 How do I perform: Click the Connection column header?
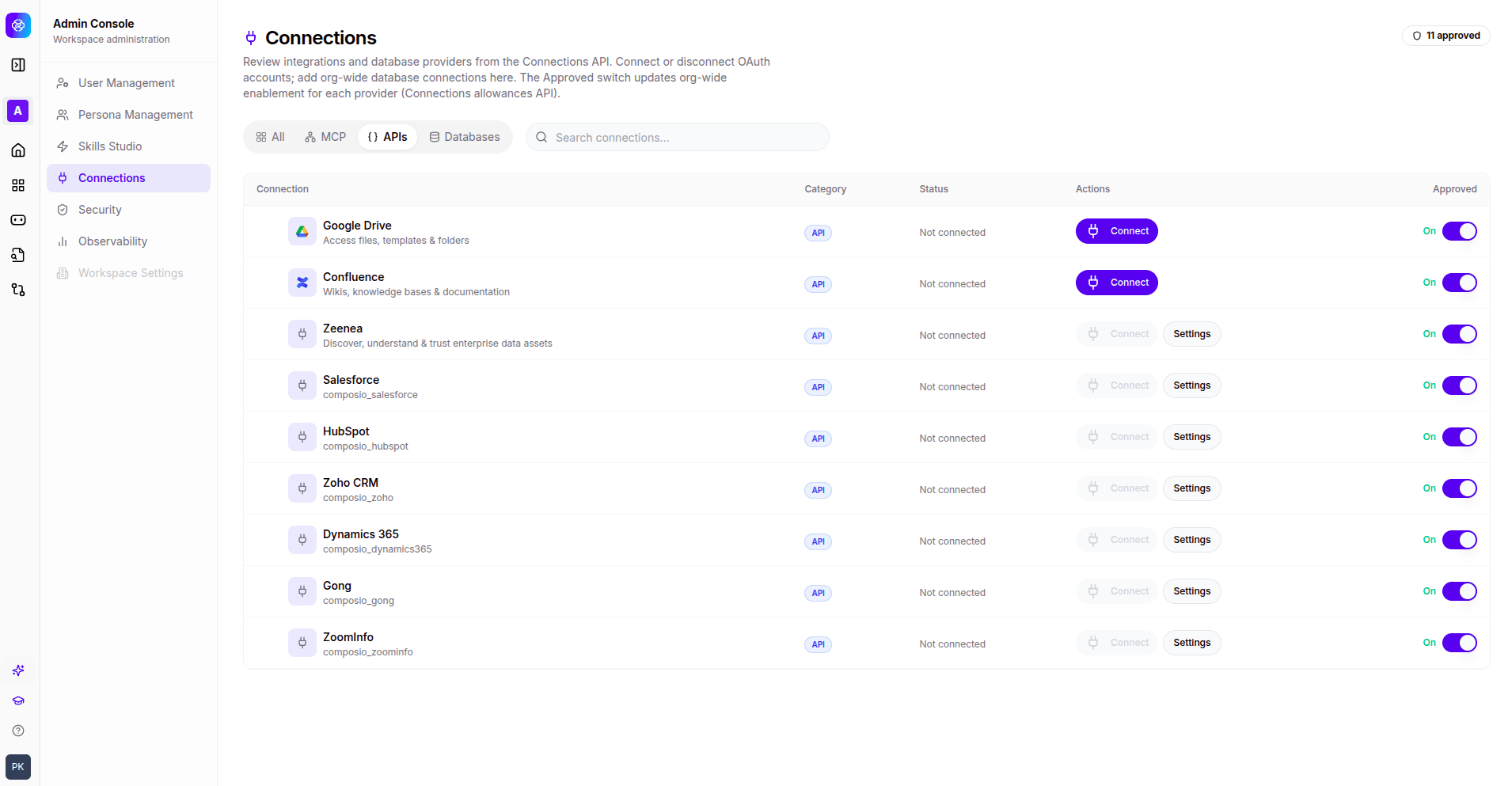283,189
